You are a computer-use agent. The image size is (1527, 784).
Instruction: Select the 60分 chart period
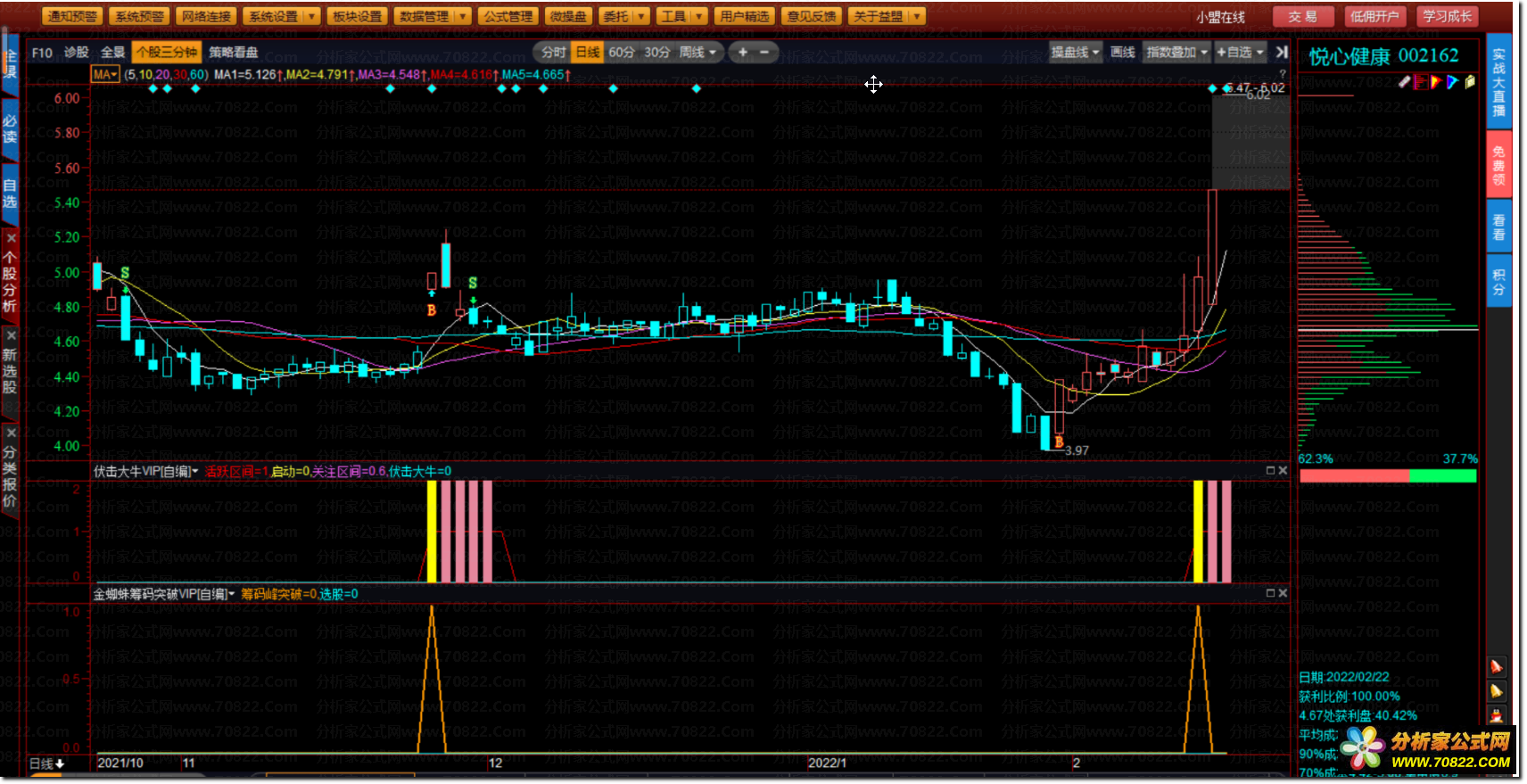coord(622,53)
